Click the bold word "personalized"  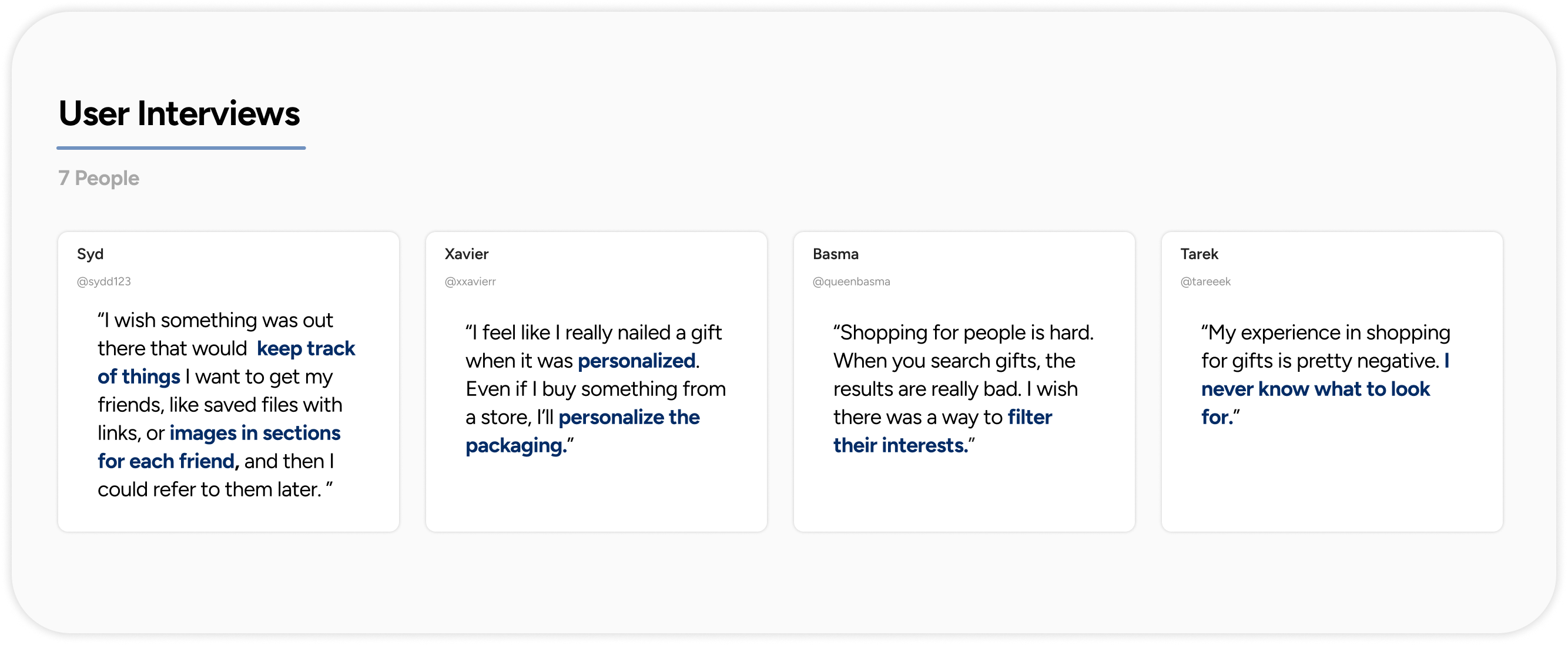[636, 361]
